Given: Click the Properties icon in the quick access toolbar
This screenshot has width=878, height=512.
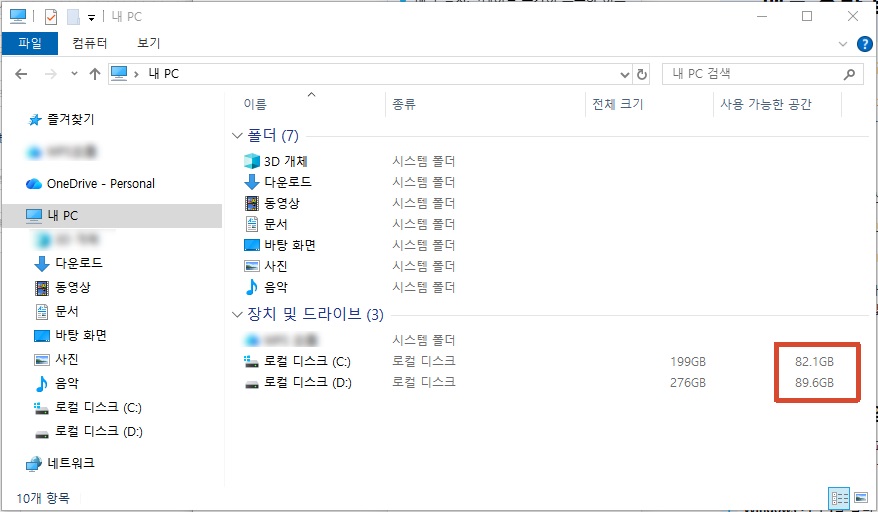Looking at the screenshot, I should (51, 17).
